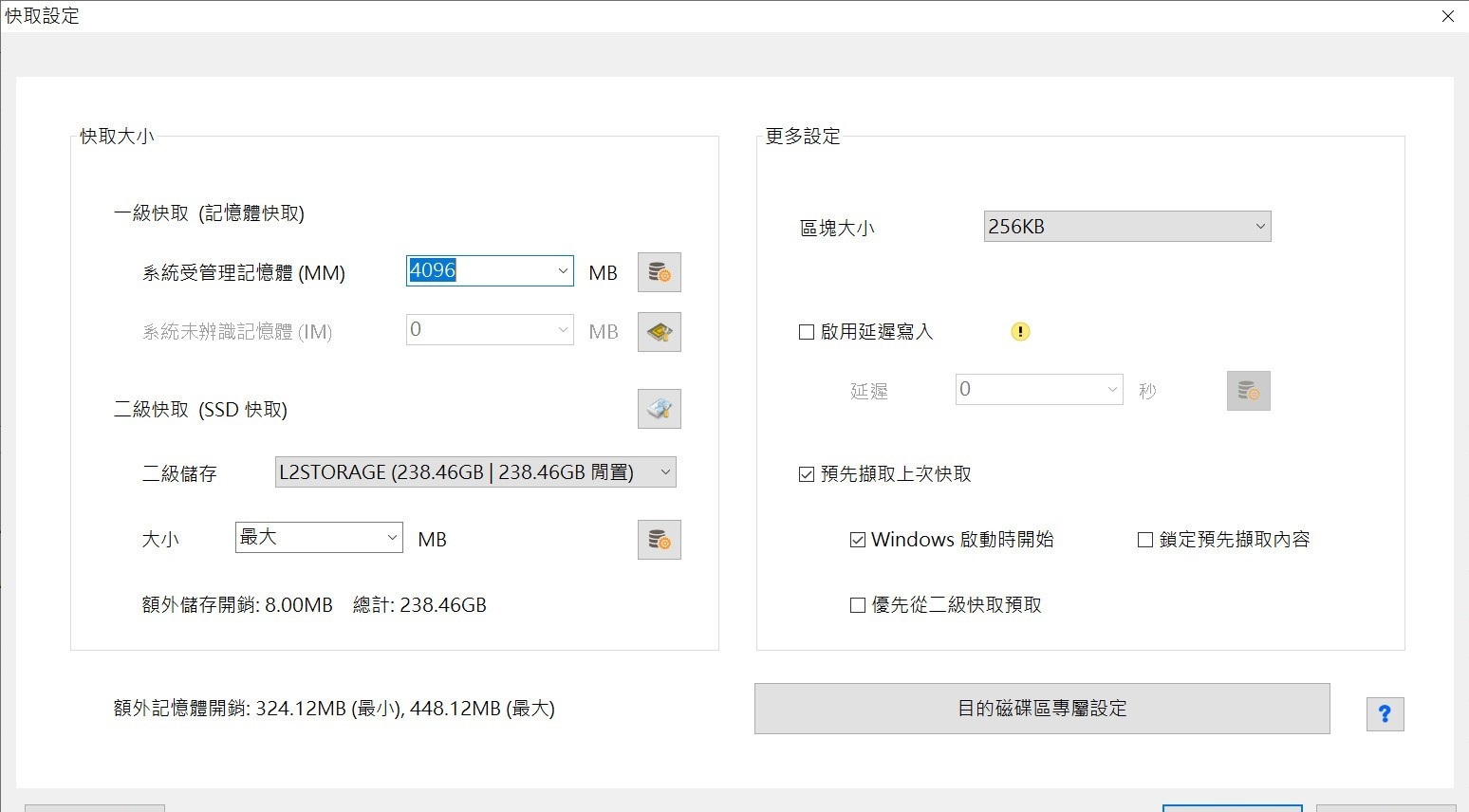
Task: Toggle Windows 啟動時開始 checkbox
Action: [858, 540]
